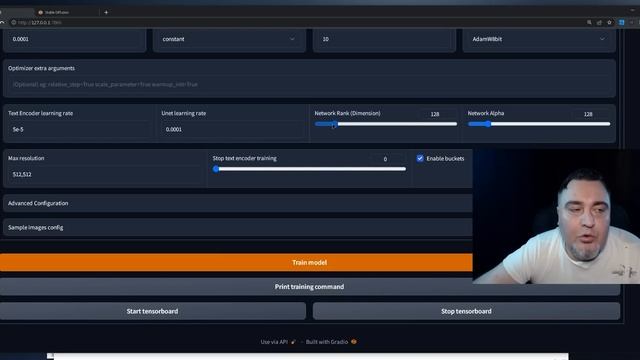Viewport: 640px width, 360px height.
Task: Bookmark this page with the star icon
Action: 609,22
